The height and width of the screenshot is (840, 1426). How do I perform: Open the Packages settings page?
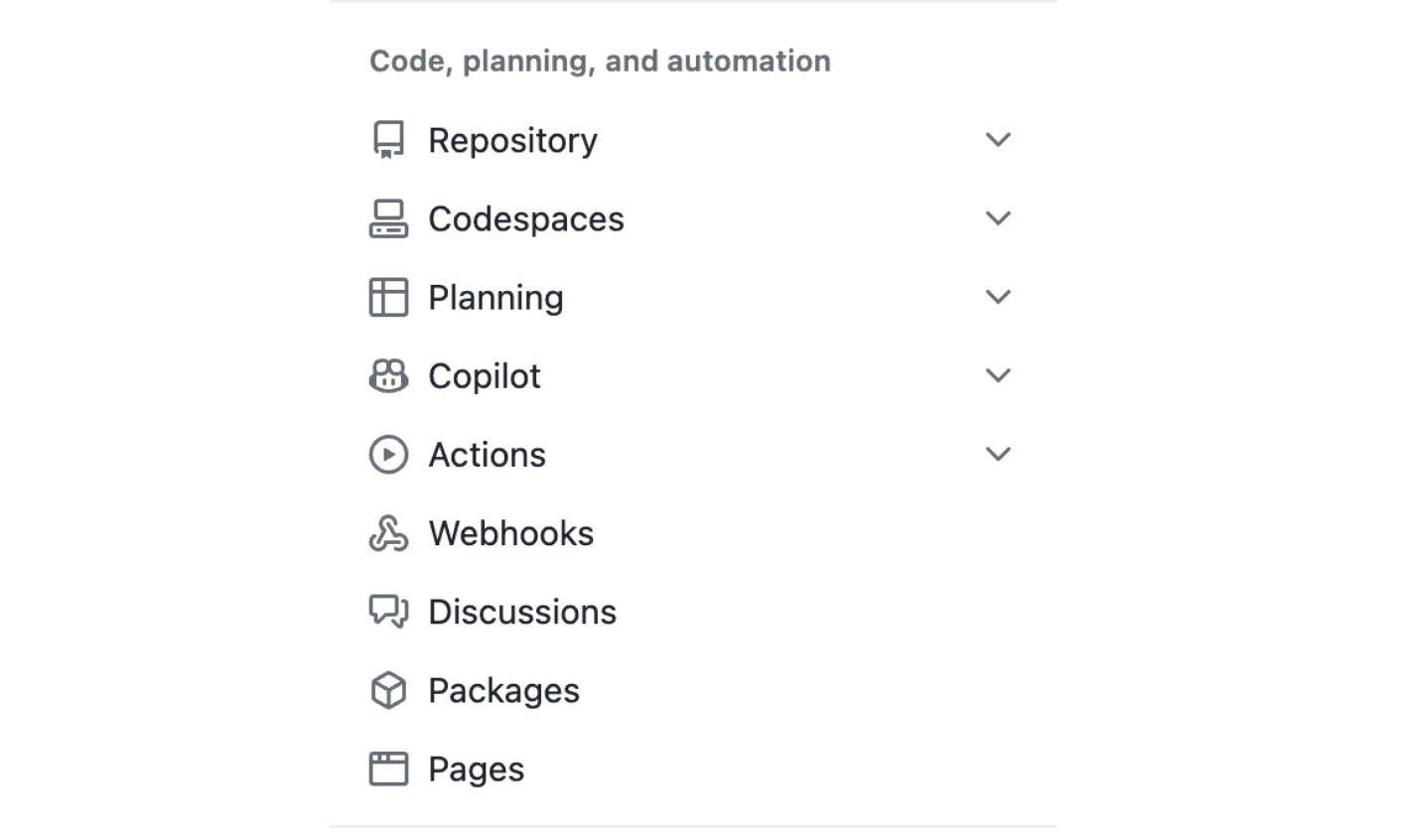tap(503, 690)
